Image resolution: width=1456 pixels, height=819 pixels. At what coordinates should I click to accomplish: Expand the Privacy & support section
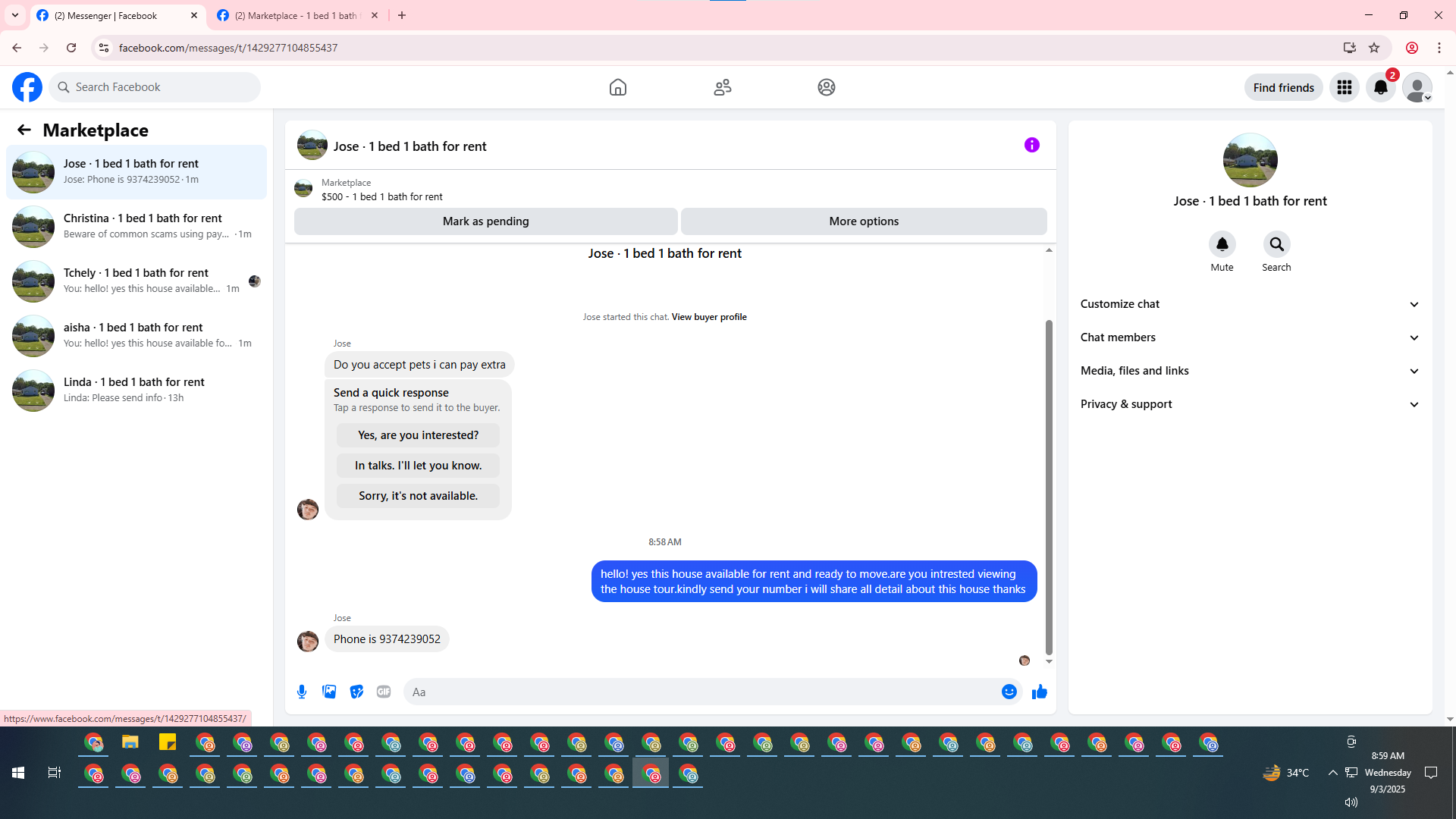pyautogui.click(x=1250, y=404)
